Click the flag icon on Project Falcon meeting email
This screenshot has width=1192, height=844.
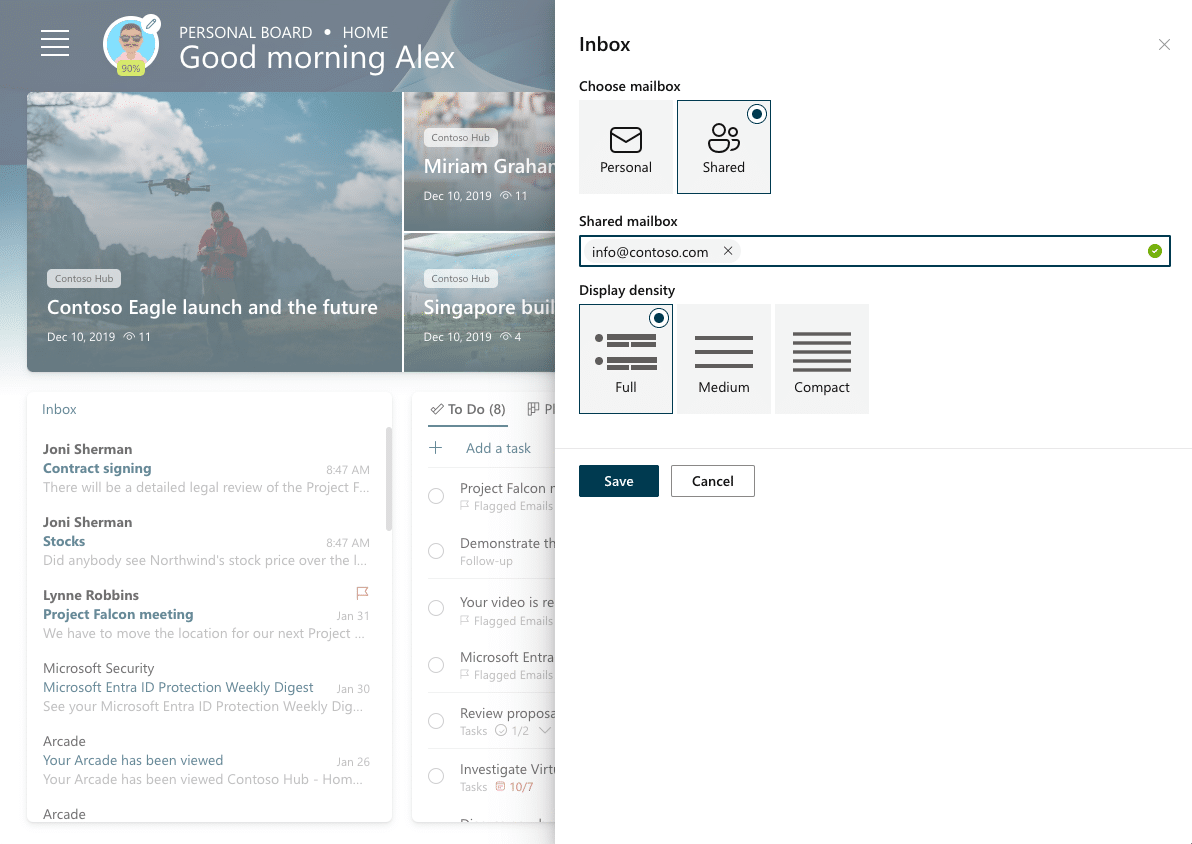pyautogui.click(x=362, y=593)
